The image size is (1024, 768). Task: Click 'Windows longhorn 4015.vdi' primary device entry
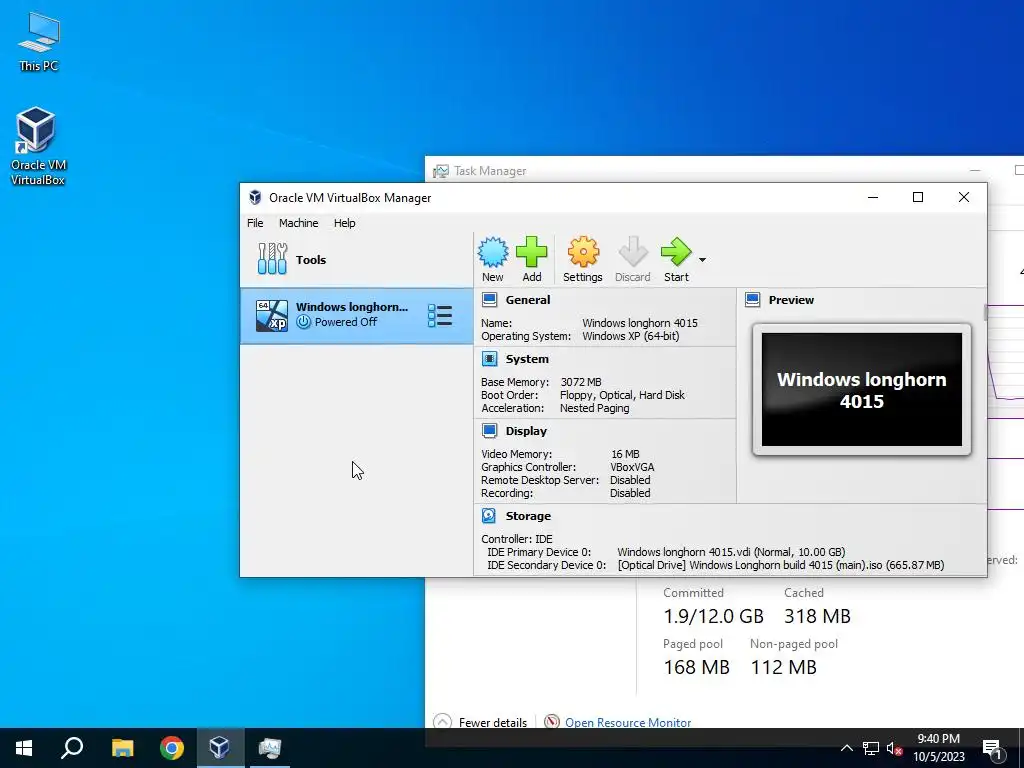tap(731, 551)
